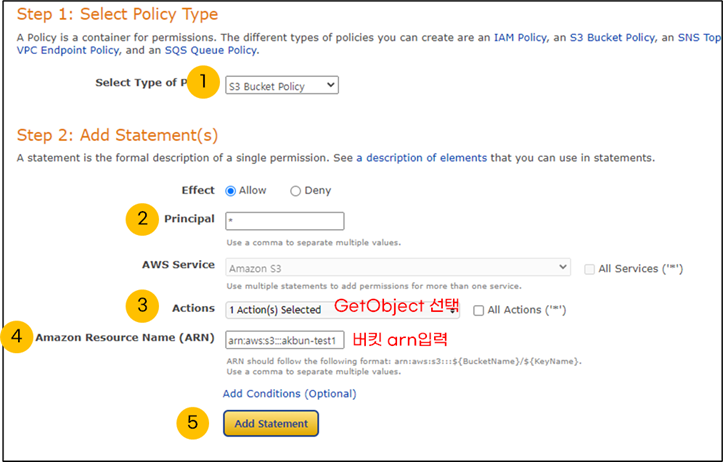Open the AWS Service dropdown

(397, 267)
